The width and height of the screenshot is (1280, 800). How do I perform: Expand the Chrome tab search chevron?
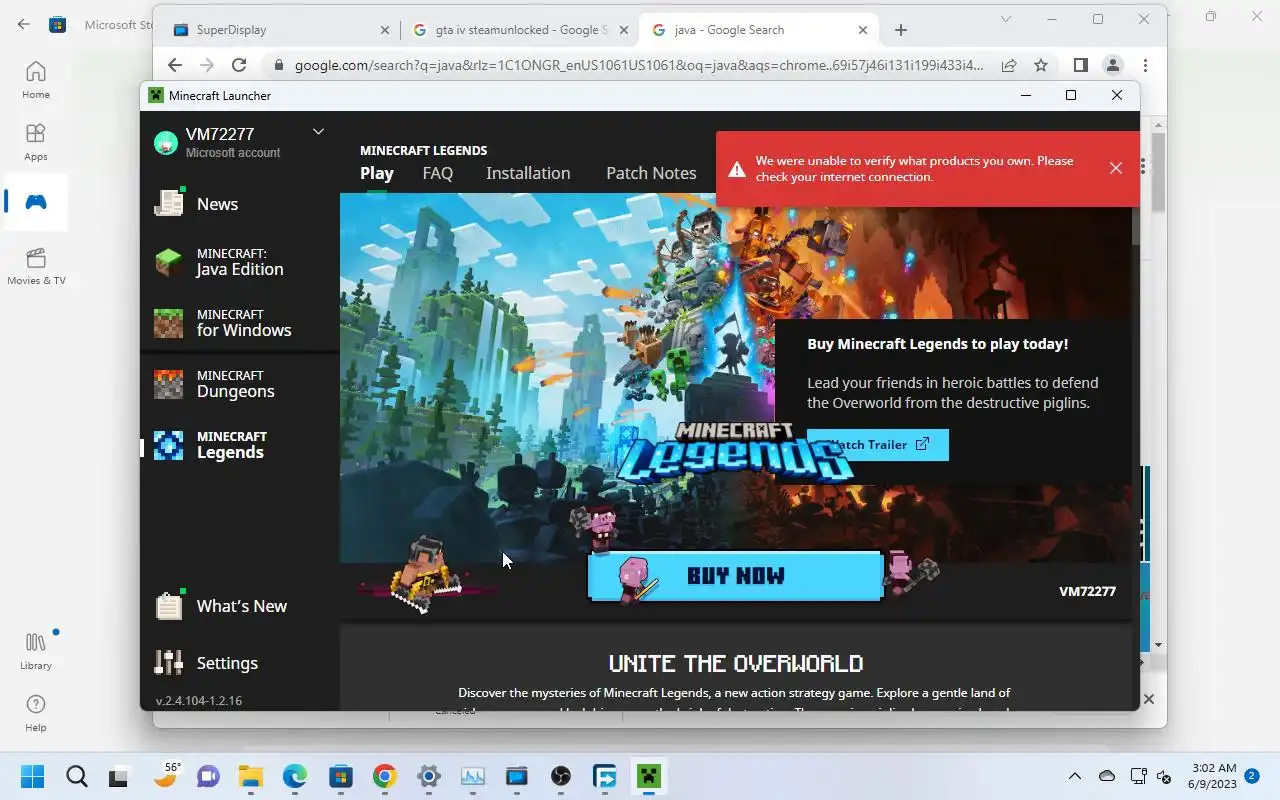(1008, 19)
